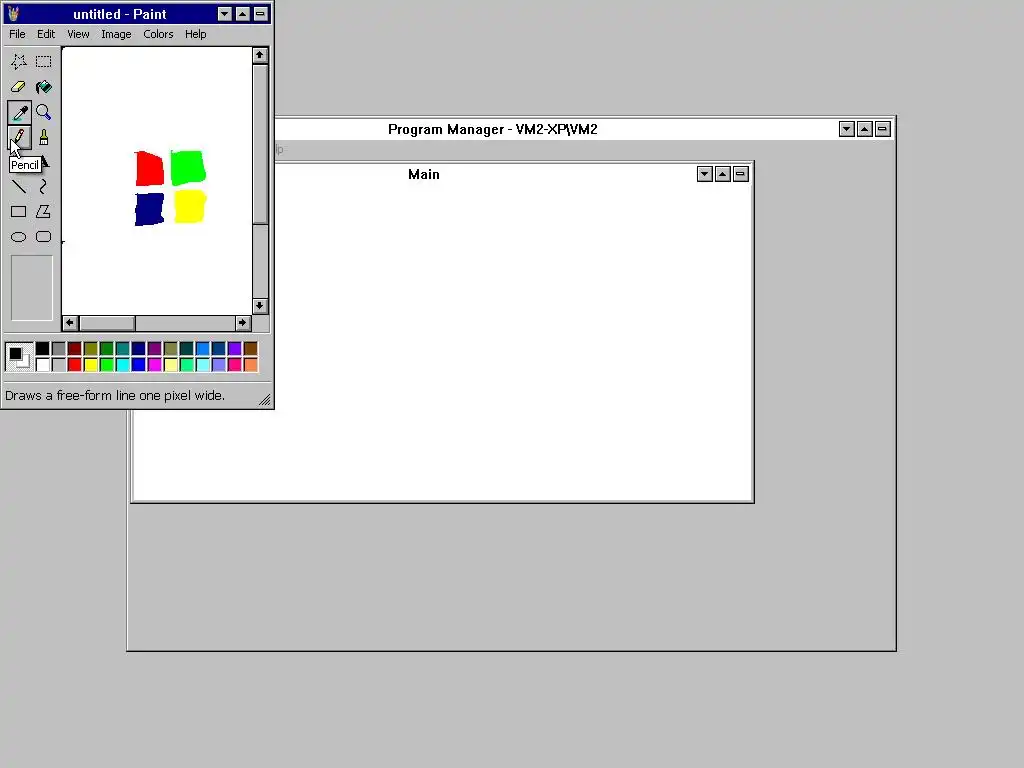Click the canvas scroll left arrow

pos(70,323)
